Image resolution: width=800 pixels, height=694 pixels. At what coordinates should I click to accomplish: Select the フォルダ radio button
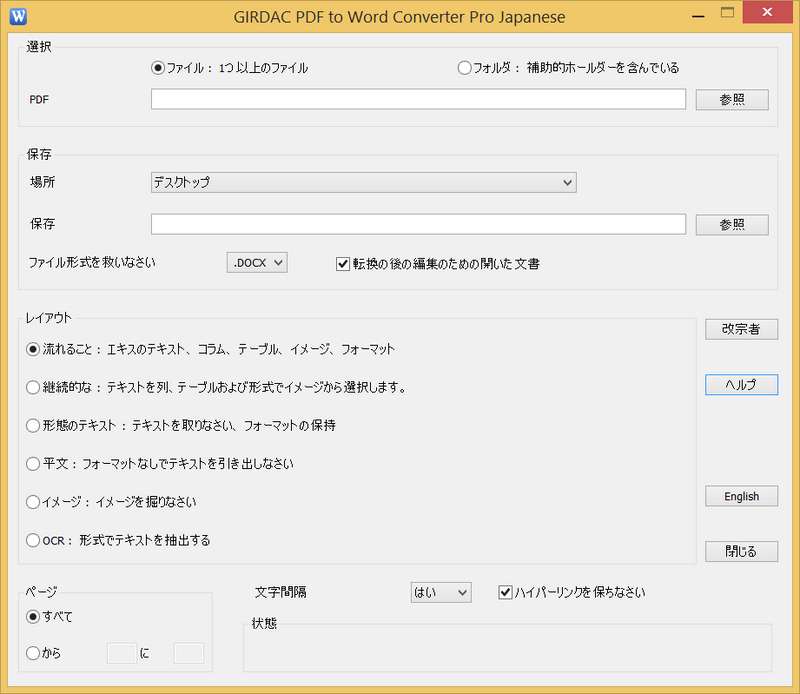click(x=464, y=68)
